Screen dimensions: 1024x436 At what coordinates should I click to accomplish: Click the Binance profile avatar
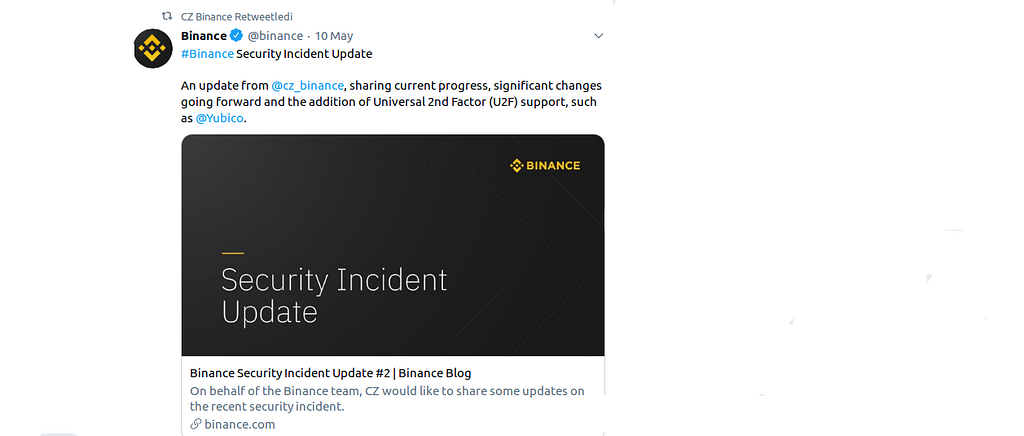tap(153, 49)
